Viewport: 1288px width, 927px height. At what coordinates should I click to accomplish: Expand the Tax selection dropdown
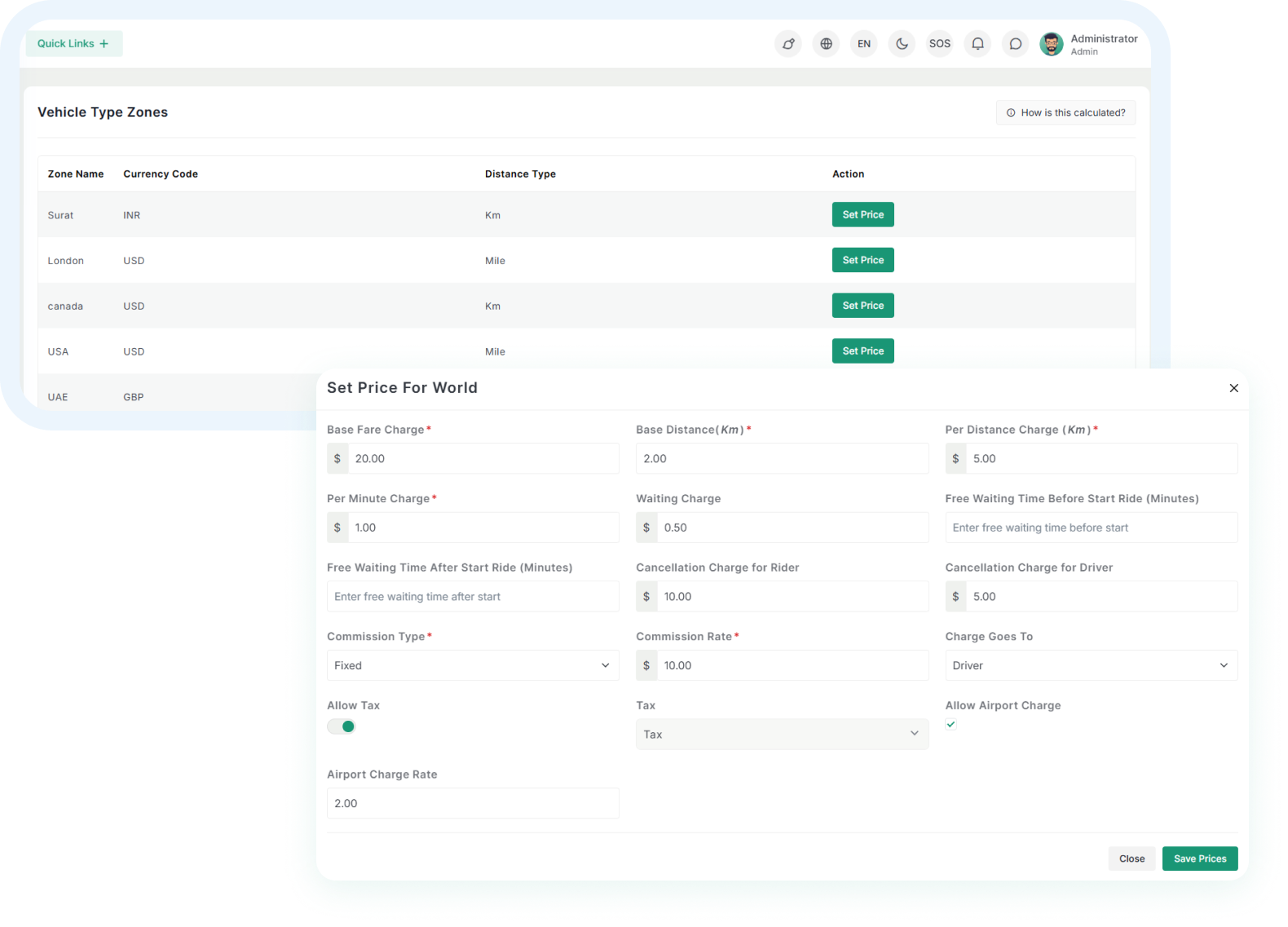point(781,734)
